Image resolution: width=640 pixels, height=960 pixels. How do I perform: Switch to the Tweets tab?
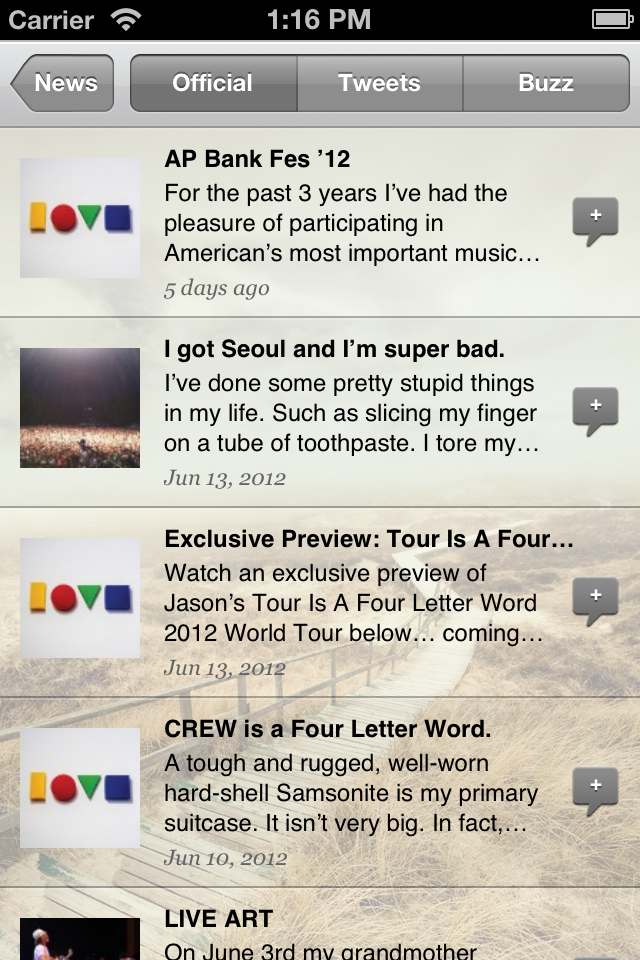pyautogui.click(x=379, y=83)
